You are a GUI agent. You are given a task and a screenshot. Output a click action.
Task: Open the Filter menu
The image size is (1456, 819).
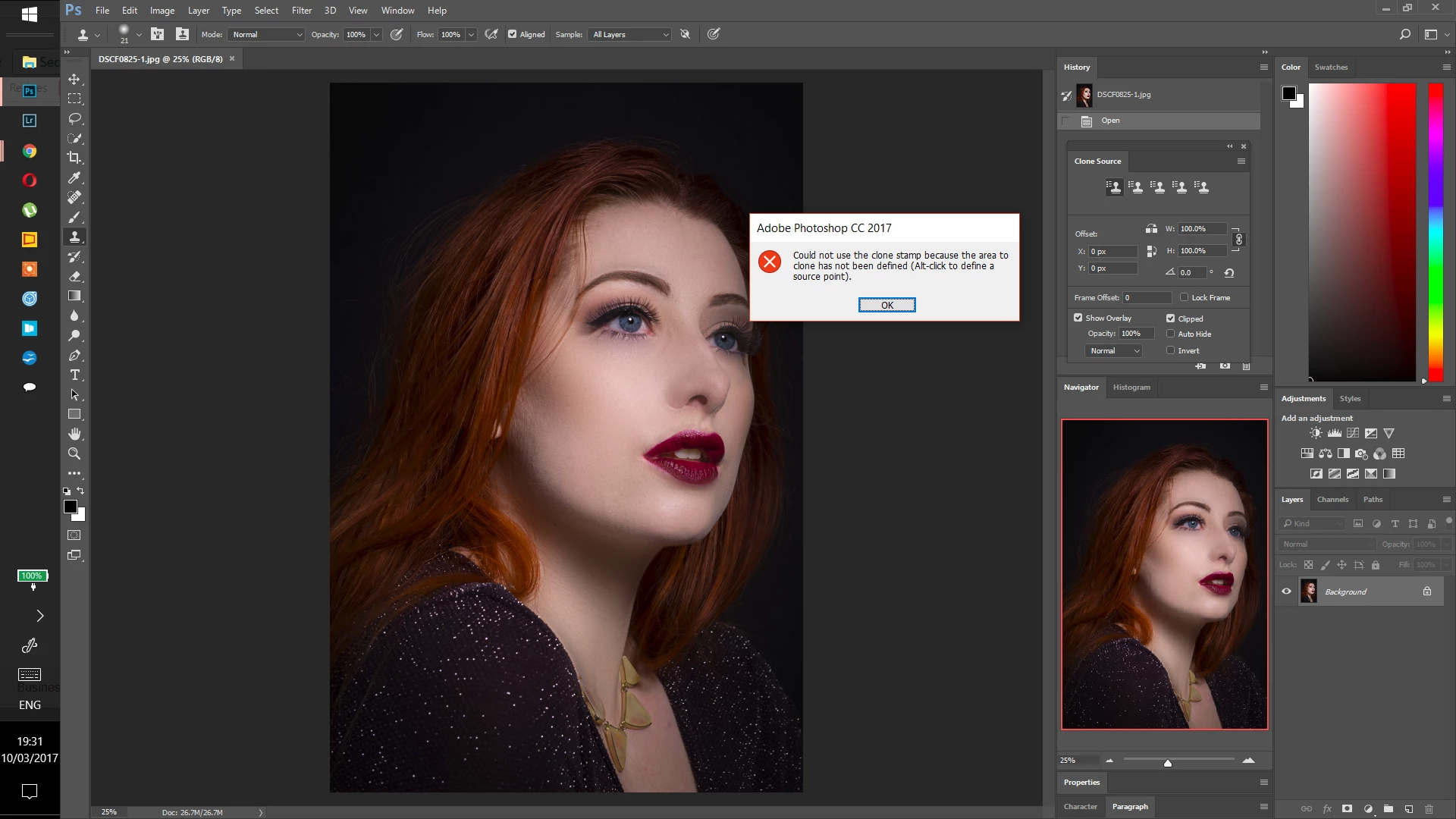[x=301, y=11]
